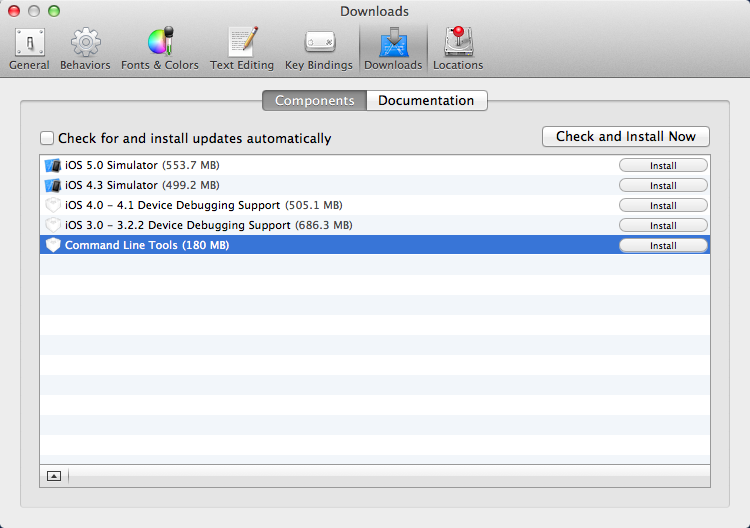This screenshot has height=528, width=750.
Task: Click the red close window button
Action: click(14, 11)
